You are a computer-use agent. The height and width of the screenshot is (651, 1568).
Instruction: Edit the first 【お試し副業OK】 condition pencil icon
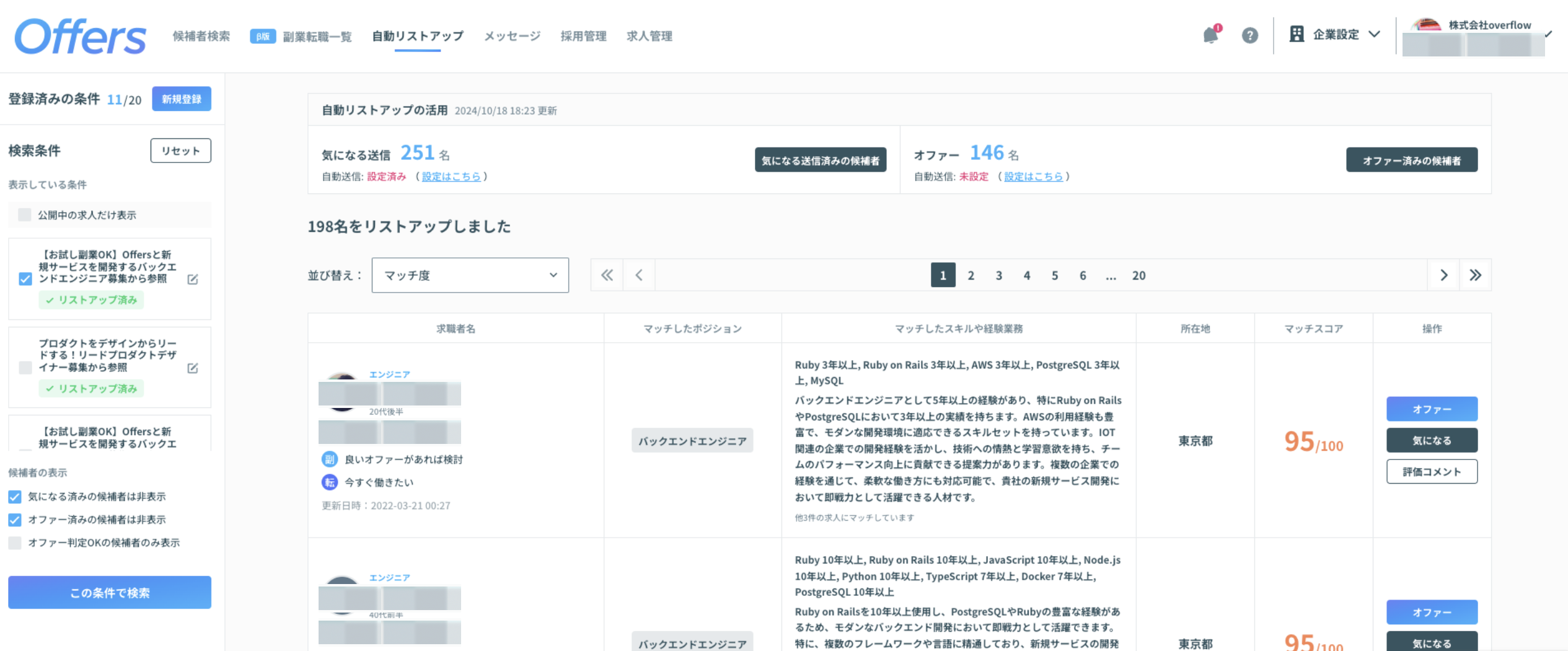click(193, 279)
